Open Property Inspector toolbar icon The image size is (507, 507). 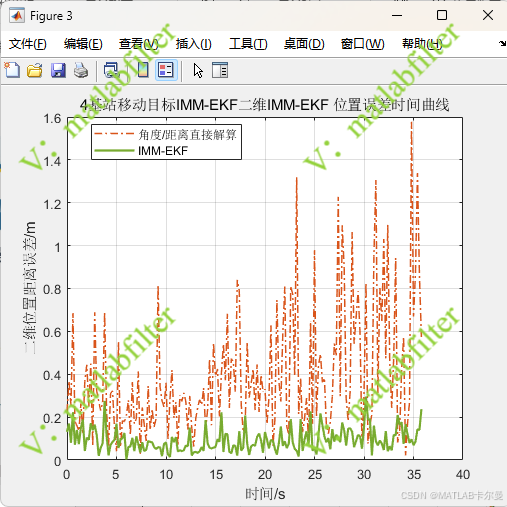coord(220,70)
